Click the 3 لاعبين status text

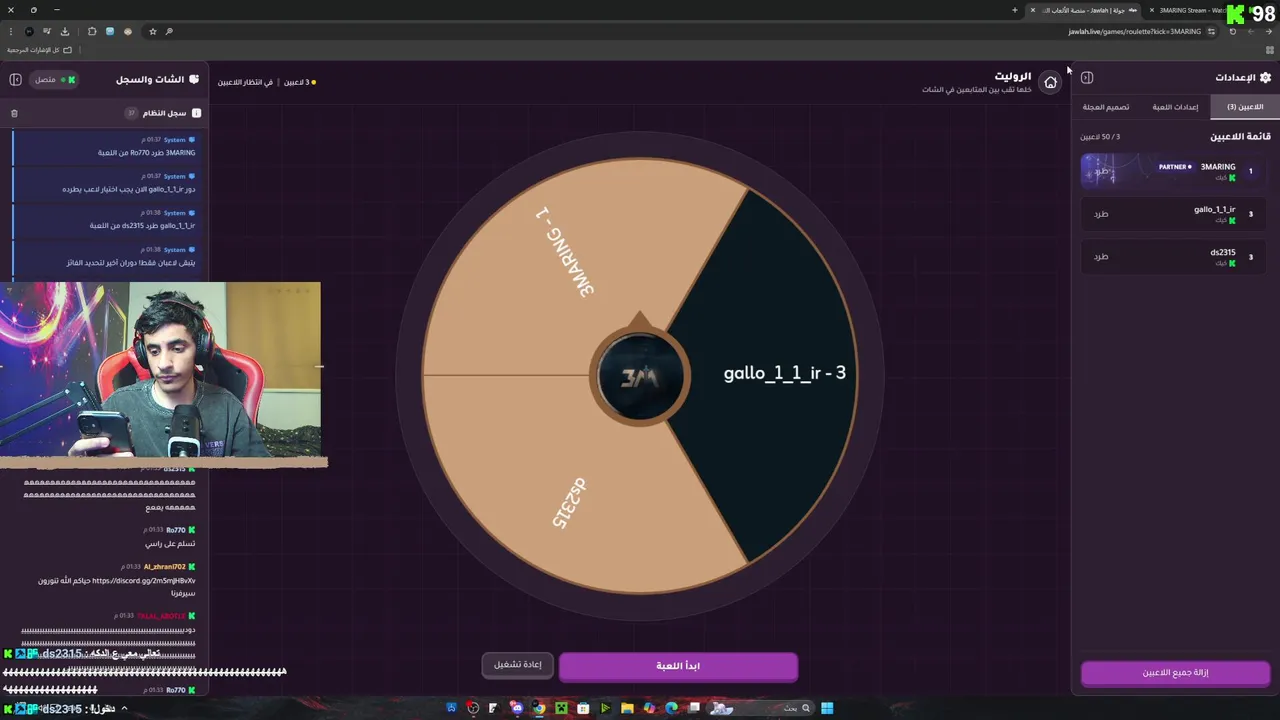coord(296,82)
